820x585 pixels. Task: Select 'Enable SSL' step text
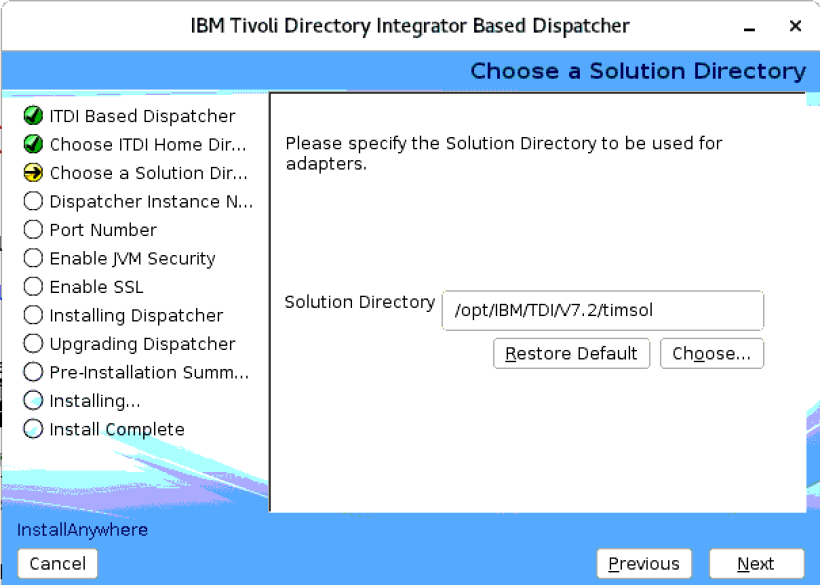[x=96, y=287]
